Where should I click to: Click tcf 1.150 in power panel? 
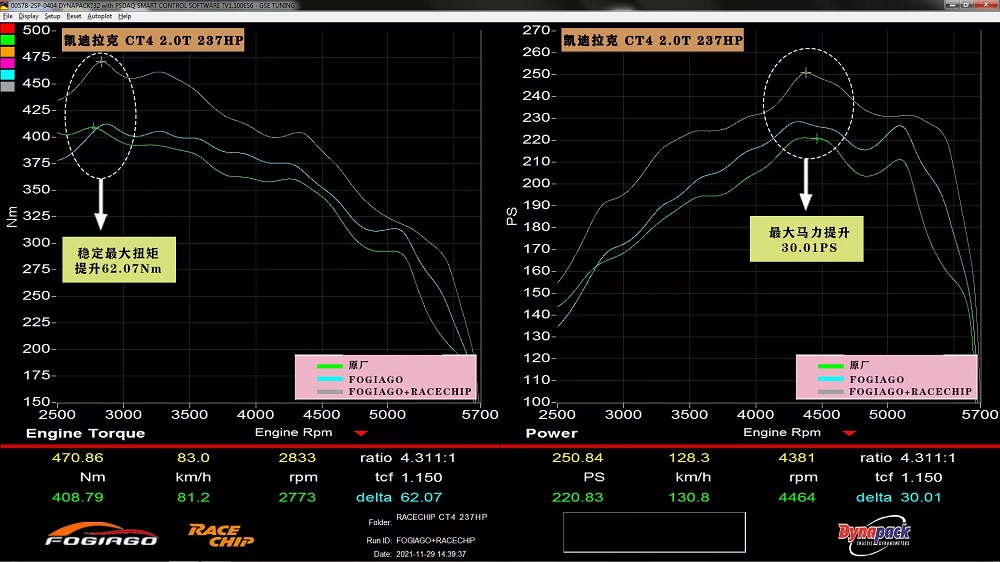[908, 477]
